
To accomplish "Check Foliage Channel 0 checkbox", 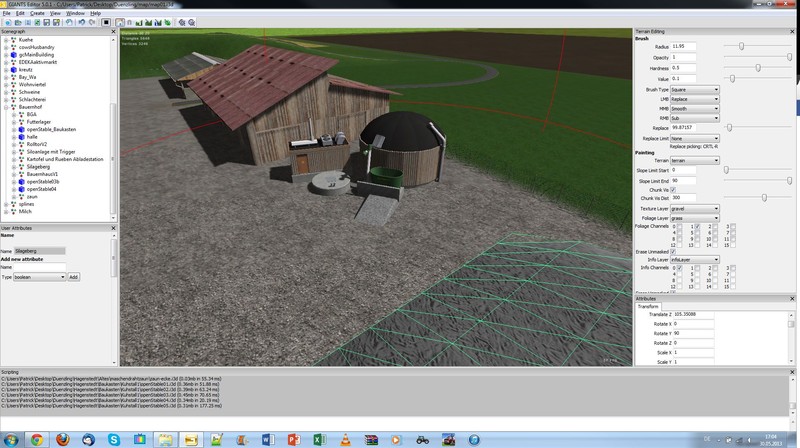I will [679, 227].
